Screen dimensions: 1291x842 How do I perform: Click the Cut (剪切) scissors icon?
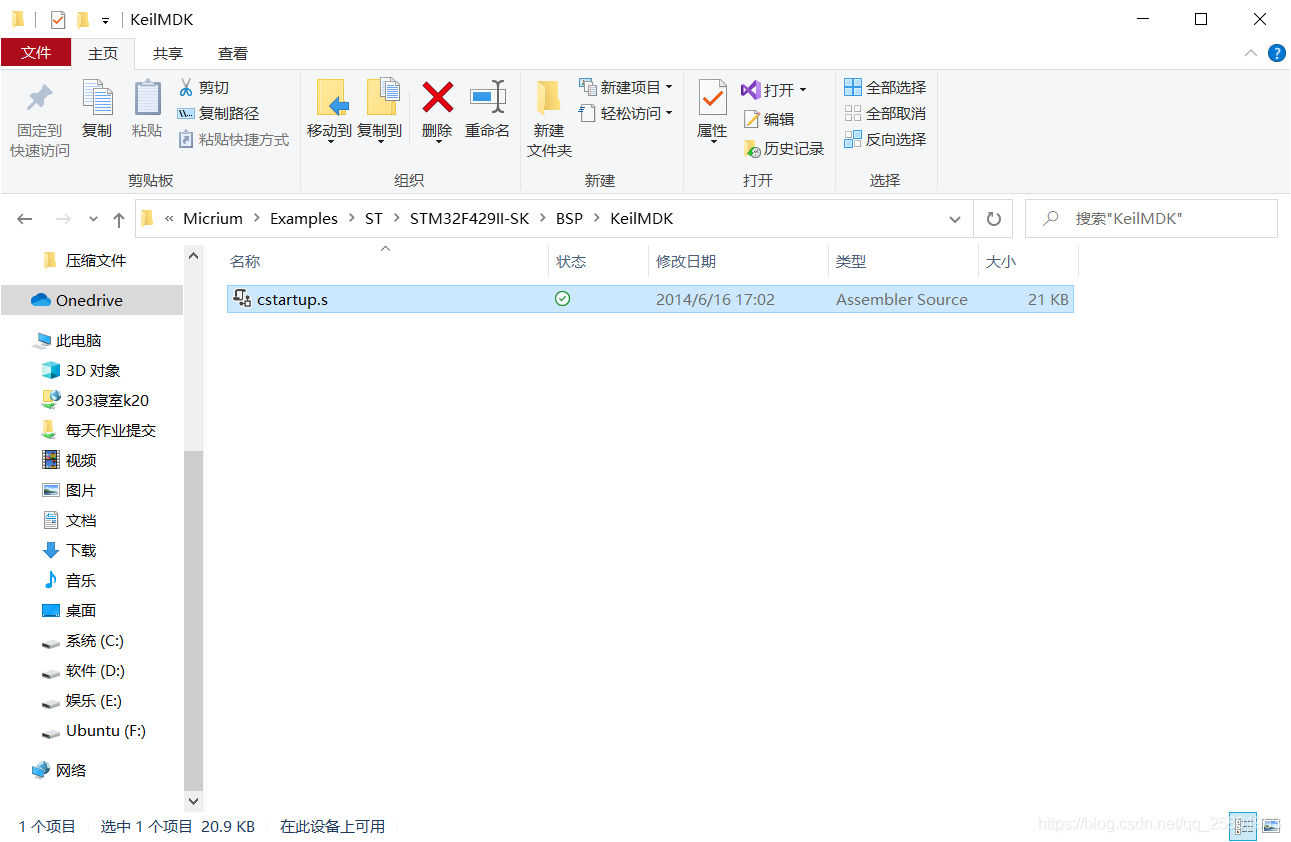point(185,87)
